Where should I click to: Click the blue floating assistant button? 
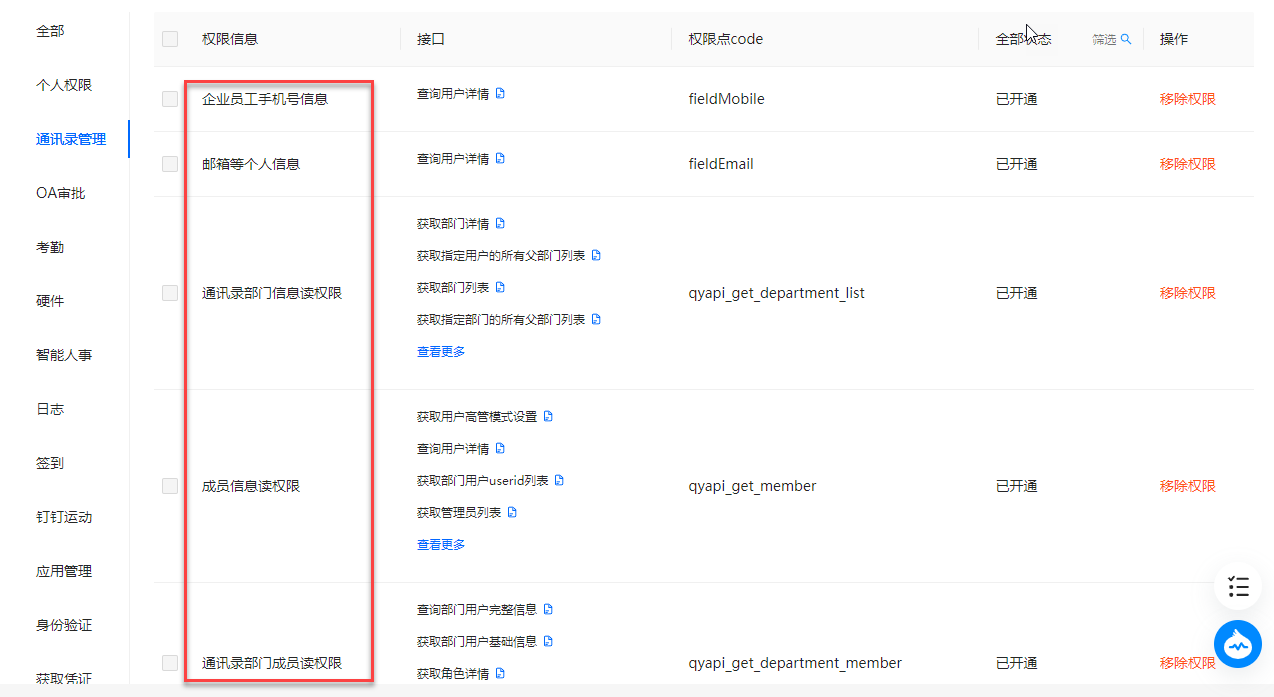1238,645
